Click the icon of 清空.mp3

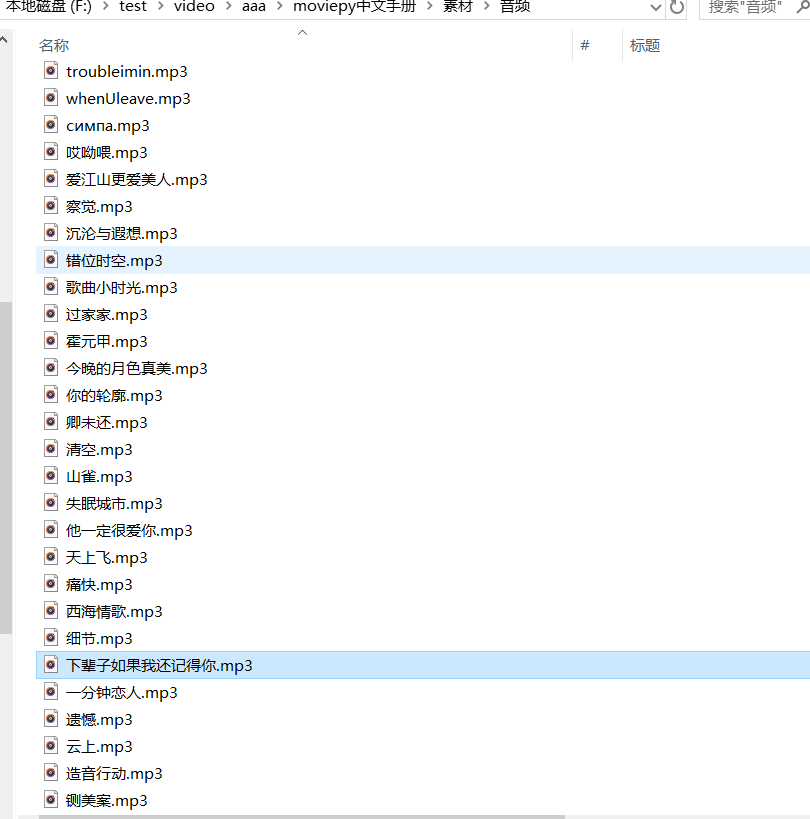(51, 449)
